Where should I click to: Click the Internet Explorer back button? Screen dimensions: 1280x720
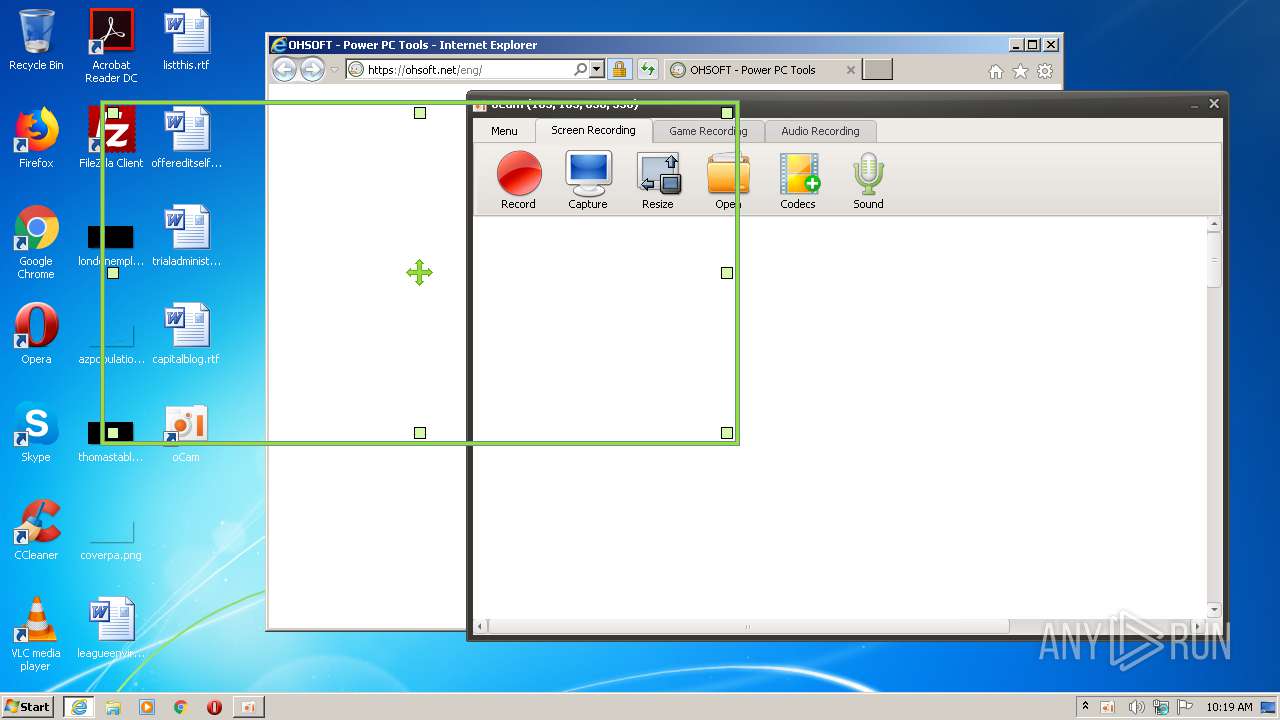pos(284,69)
